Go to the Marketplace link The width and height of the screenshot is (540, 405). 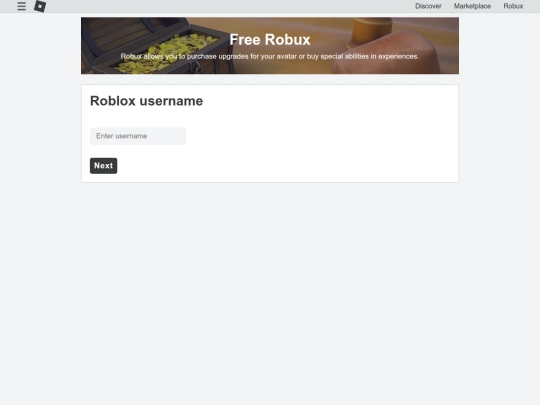click(x=472, y=6)
